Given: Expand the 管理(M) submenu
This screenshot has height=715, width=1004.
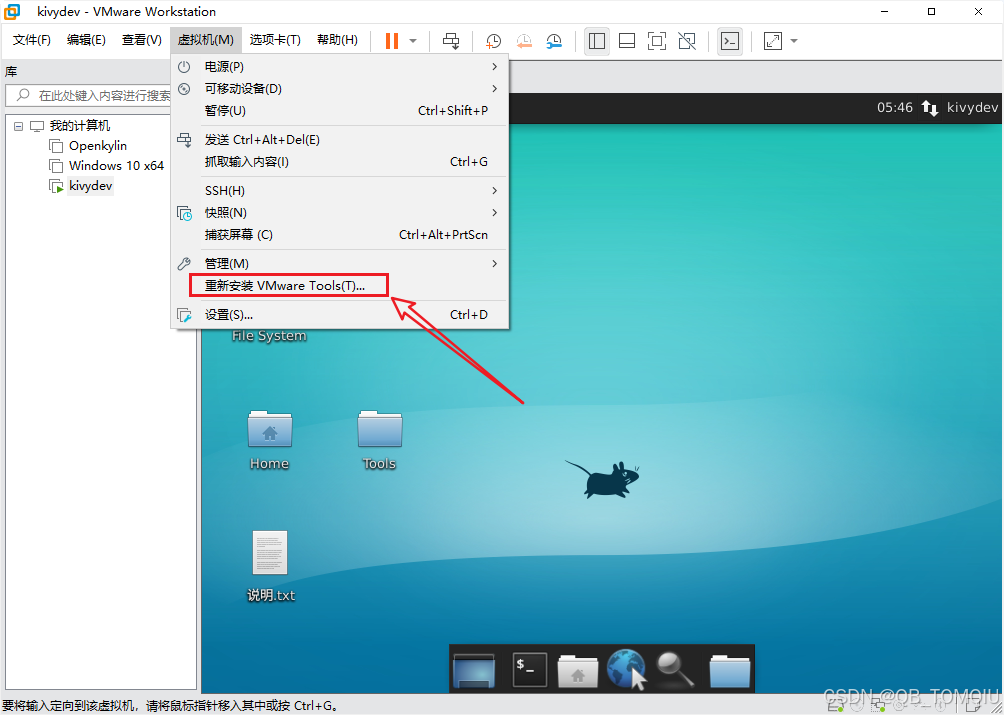Looking at the screenshot, I should pos(340,264).
